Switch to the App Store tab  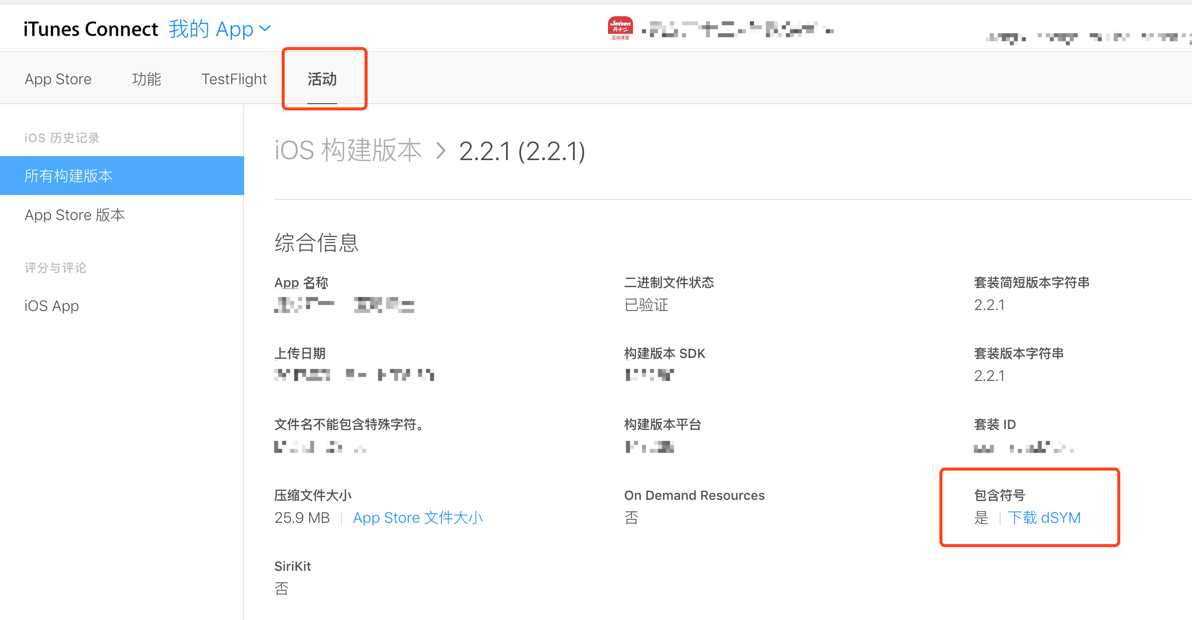point(58,79)
